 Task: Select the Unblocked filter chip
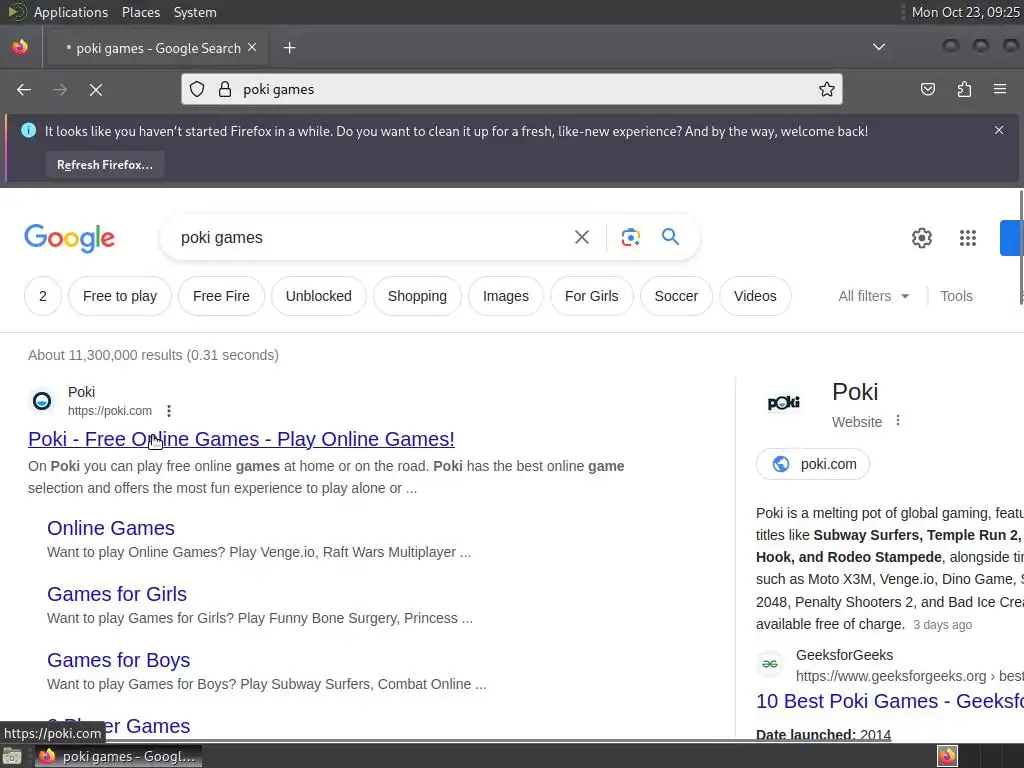point(319,296)
